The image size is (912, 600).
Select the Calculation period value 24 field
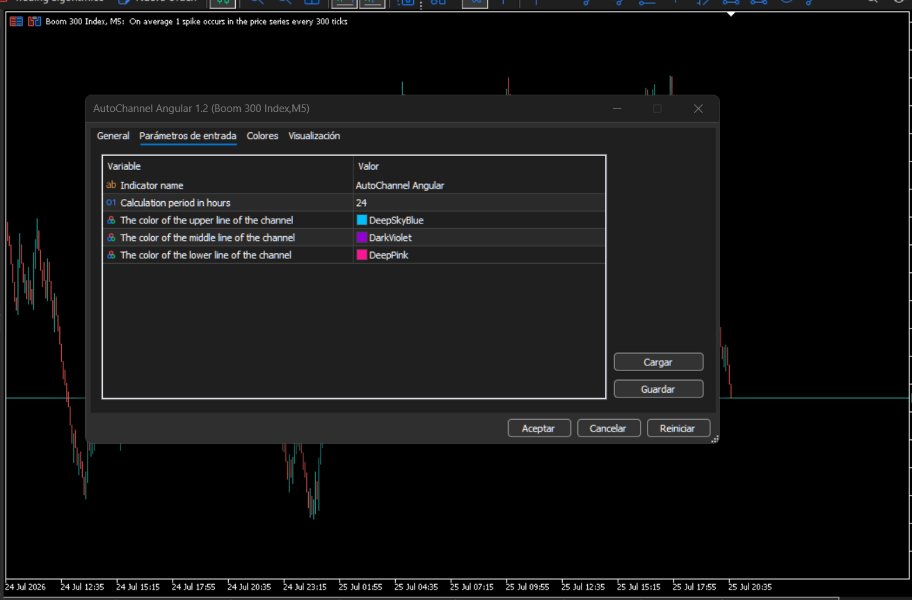(x=479, y=202)
